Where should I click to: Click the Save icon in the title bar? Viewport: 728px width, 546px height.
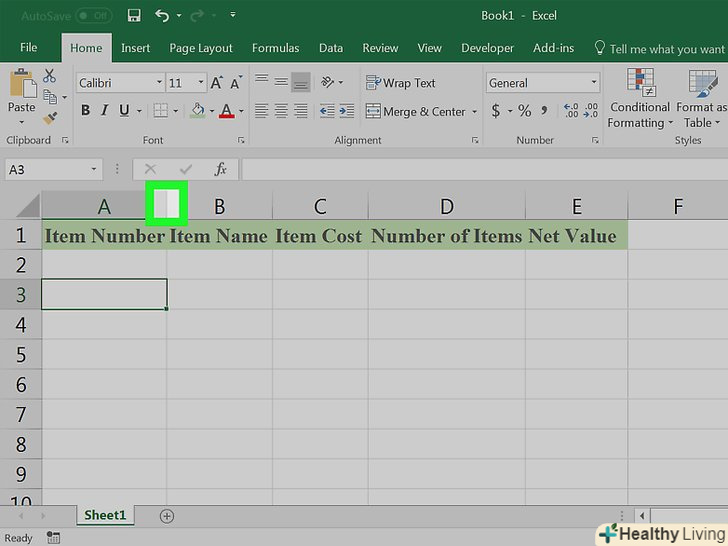(x=134, y=16)
